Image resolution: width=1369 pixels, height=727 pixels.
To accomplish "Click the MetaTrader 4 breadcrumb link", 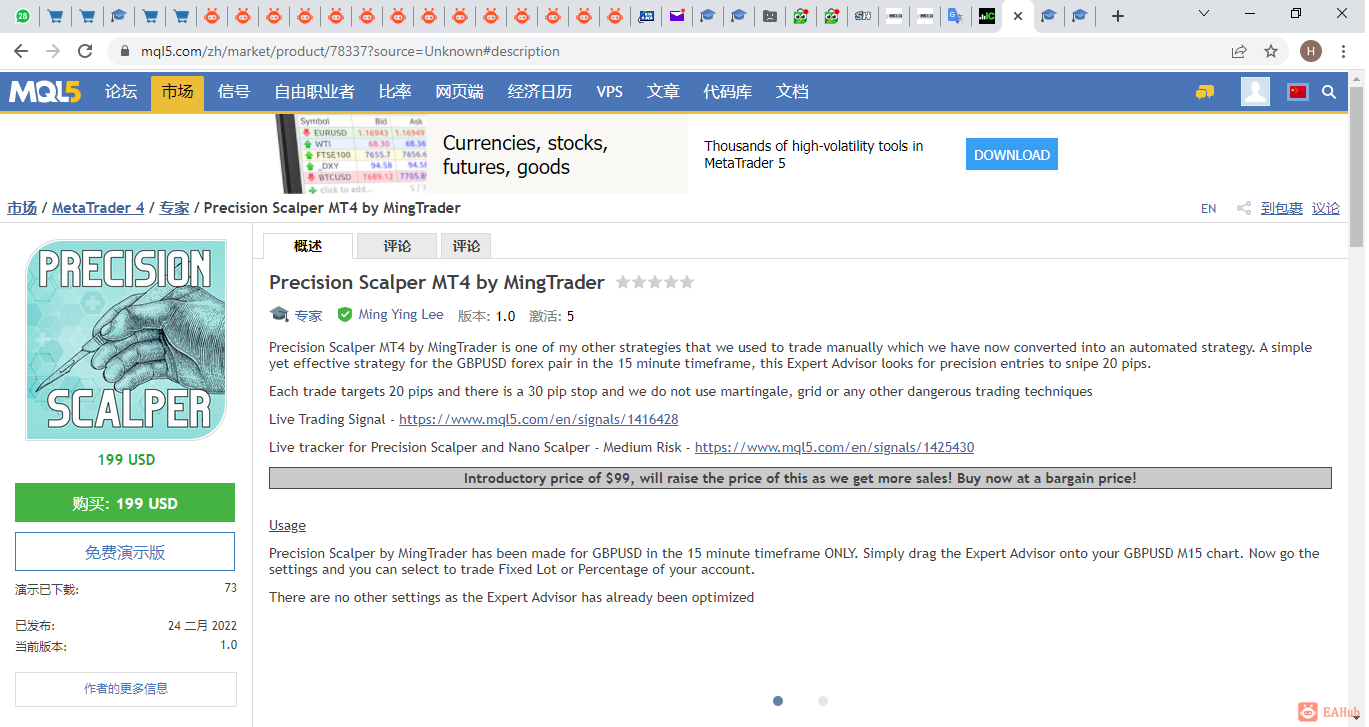I will [98, 208].
